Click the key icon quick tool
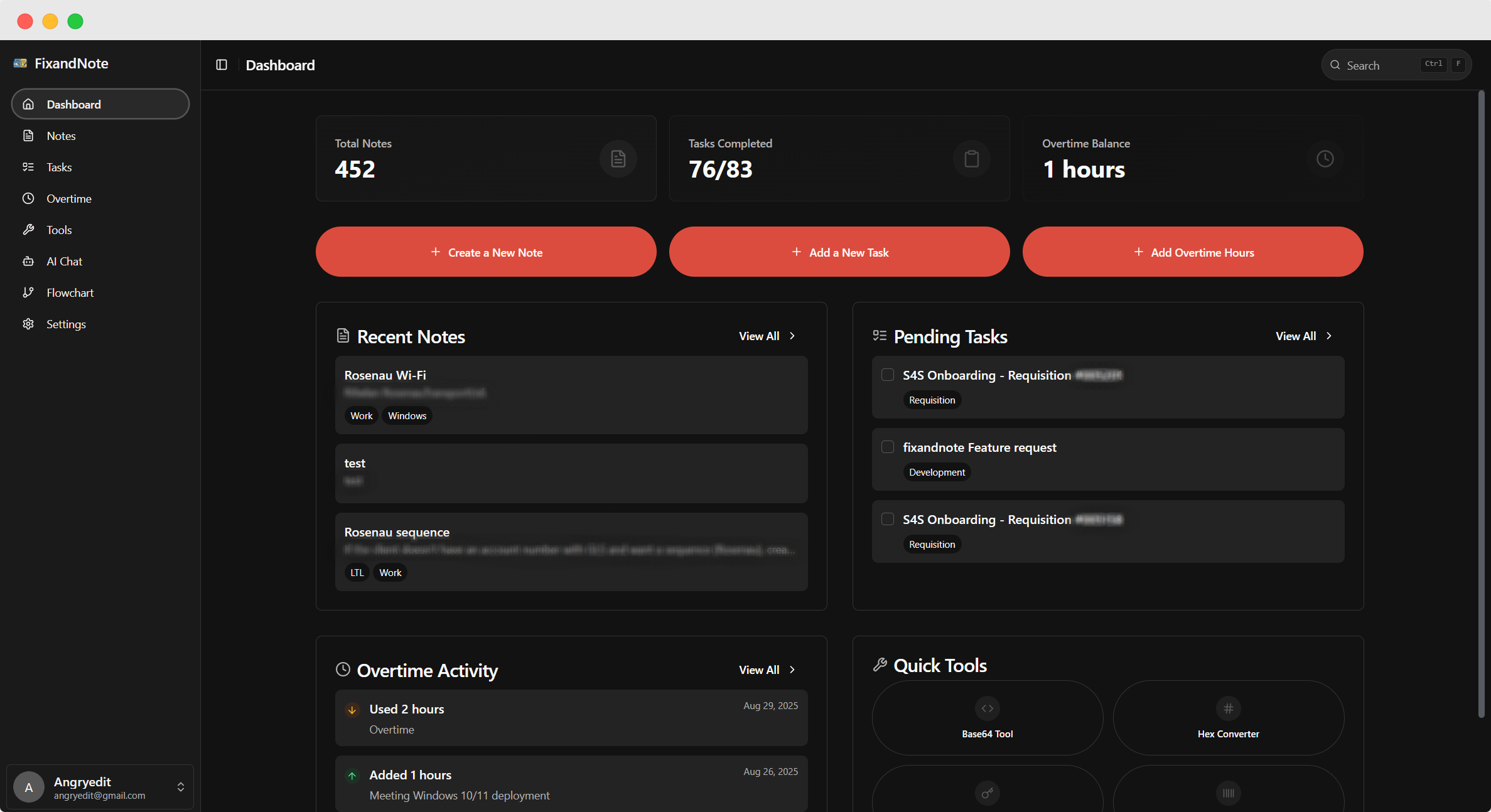 [x=987, y=793]
